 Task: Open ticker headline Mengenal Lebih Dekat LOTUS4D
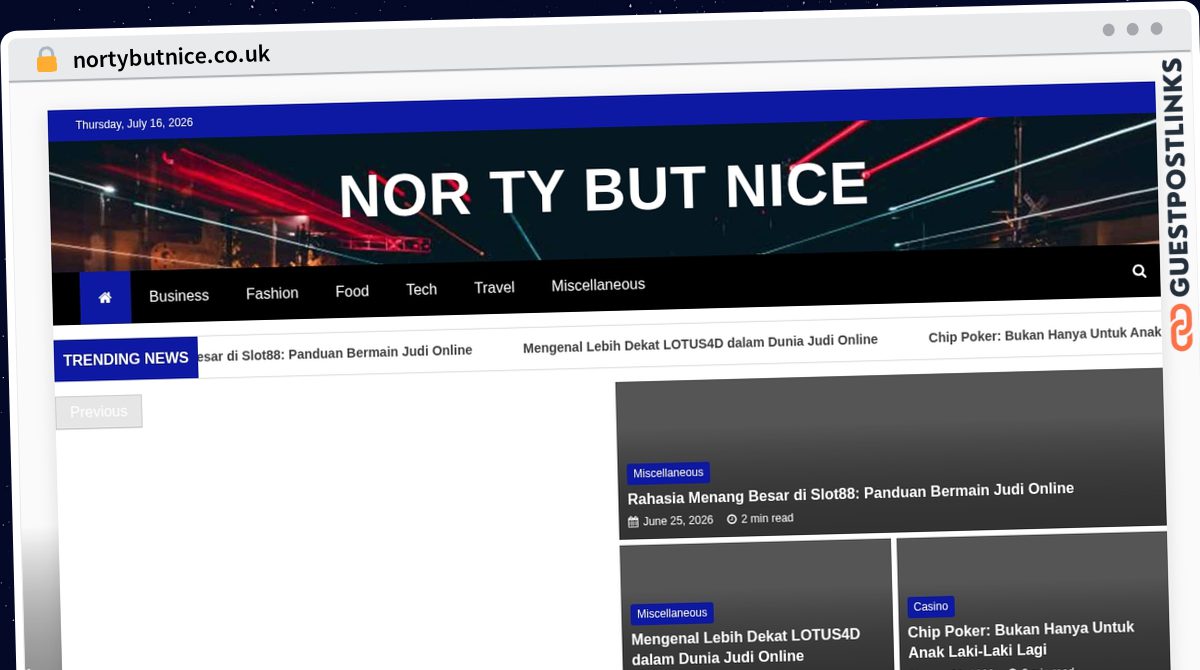pos(700,342)
